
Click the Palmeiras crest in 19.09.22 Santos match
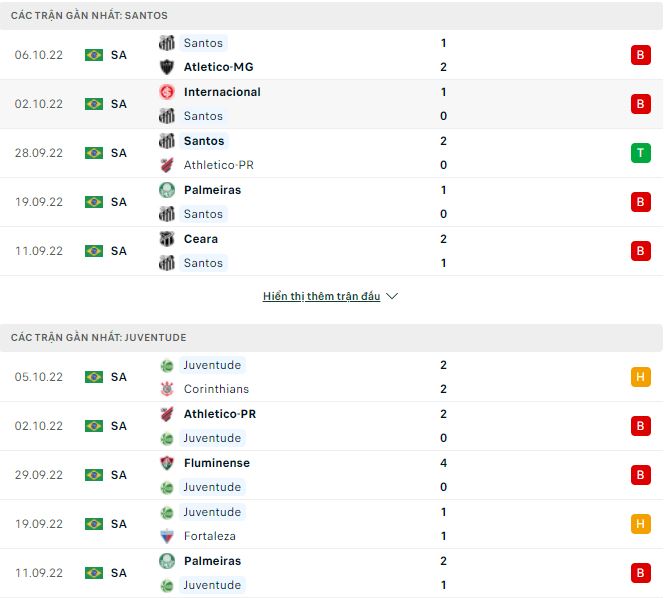point(167,190)
